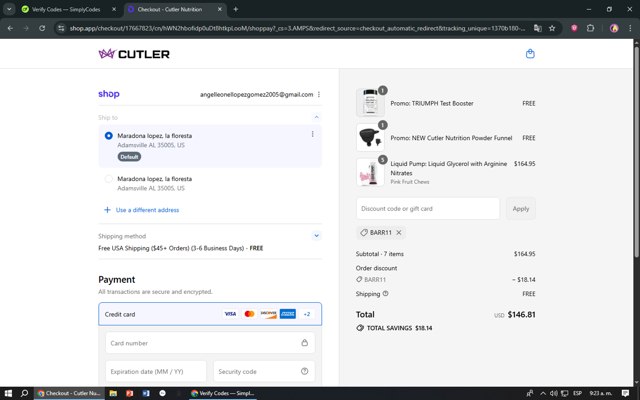Open the notification center icon
This screenshot has height=400, width=640.
[x=625, y=393]
